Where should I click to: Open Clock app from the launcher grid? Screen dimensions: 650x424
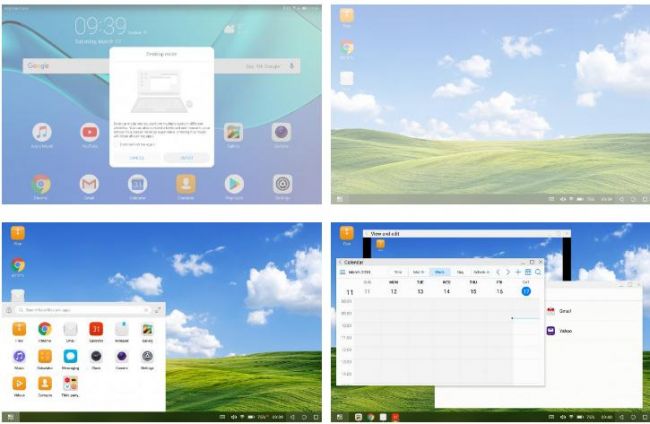tap(96, 356)
